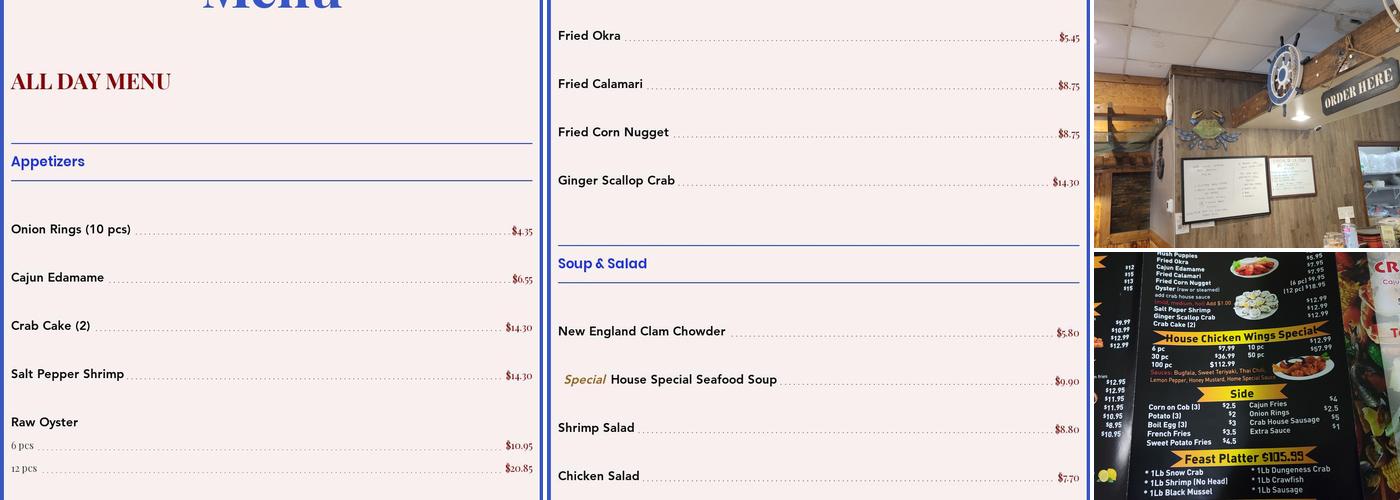Select the Appetizers section heading
The width and height of the screenshot is (1400, 500).
[x=48, y=162]
